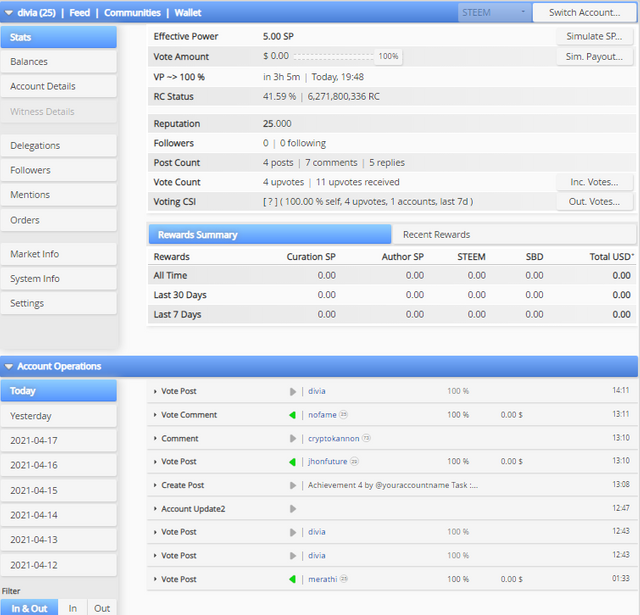Click the Voting CSI [ ? ] help marker

tap(270, 202)
